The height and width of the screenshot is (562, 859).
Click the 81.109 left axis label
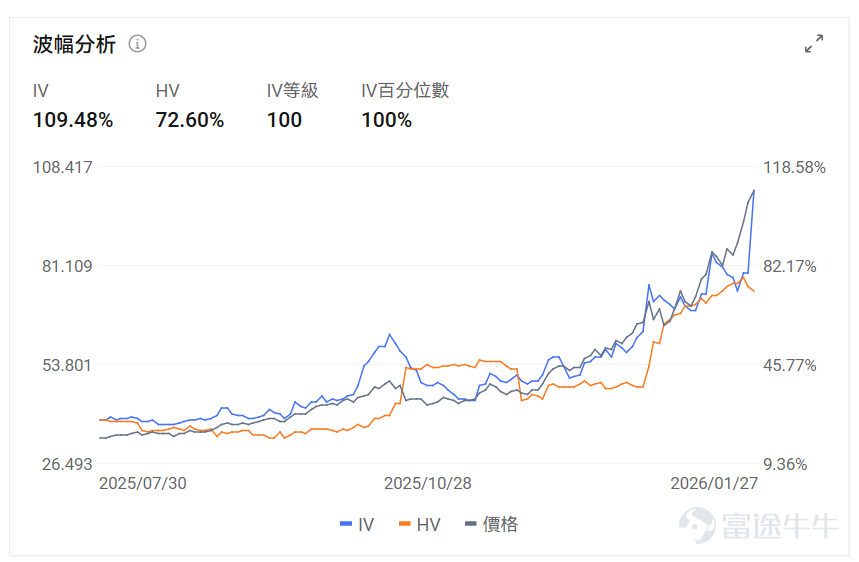(67, 266)
